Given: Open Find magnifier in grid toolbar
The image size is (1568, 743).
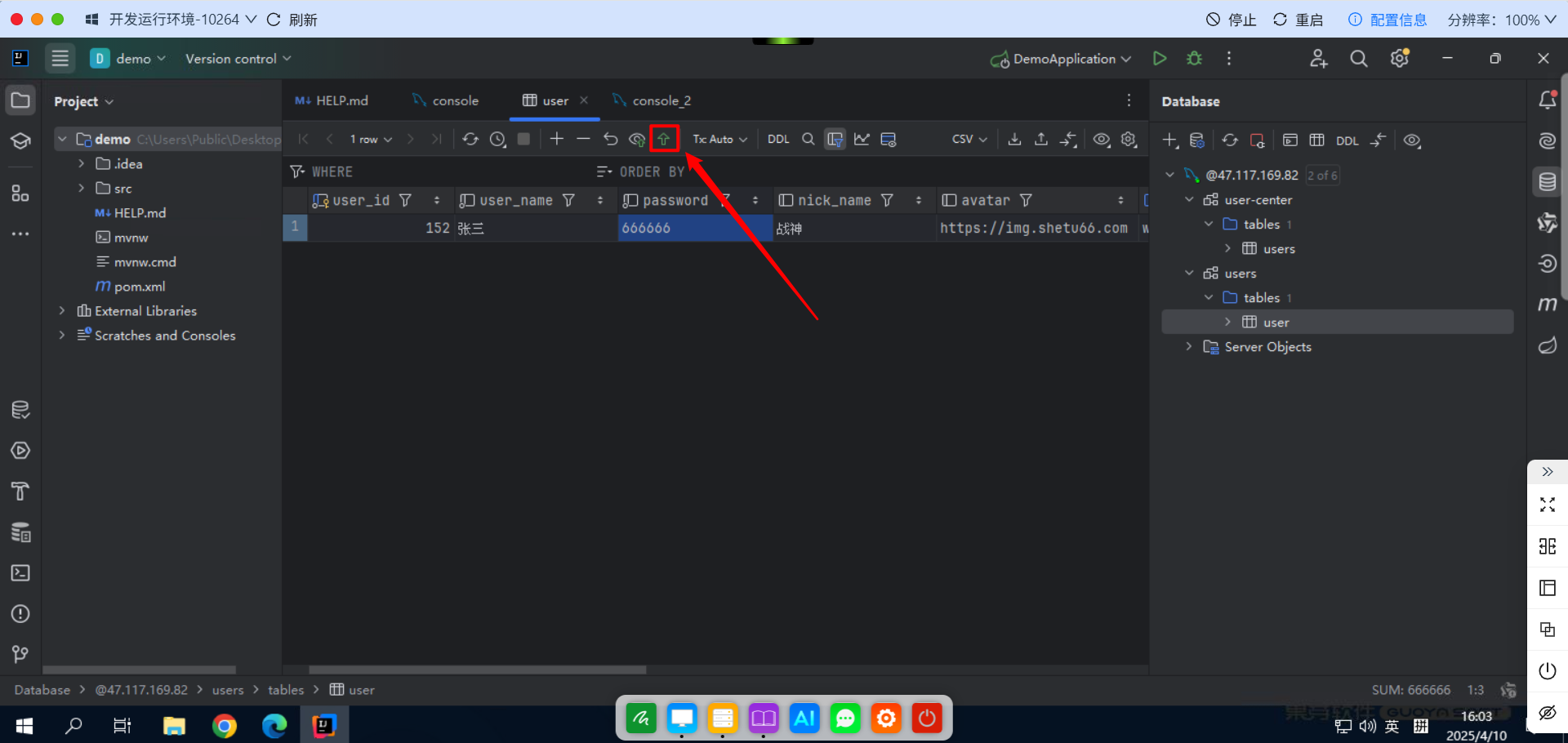Looking at the screenshot, I should 808,139.
